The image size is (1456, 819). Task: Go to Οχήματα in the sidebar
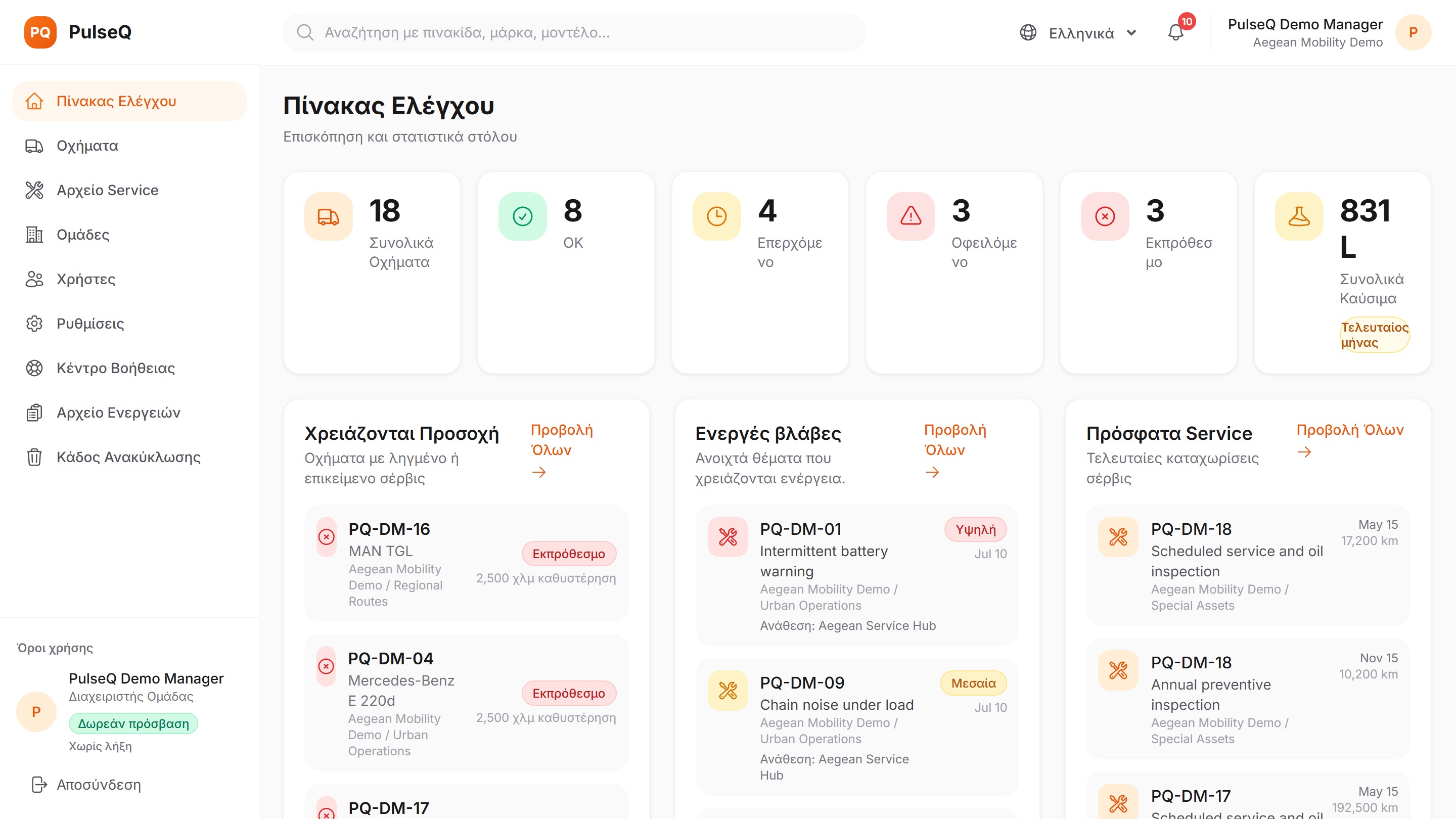coord(129,146)
